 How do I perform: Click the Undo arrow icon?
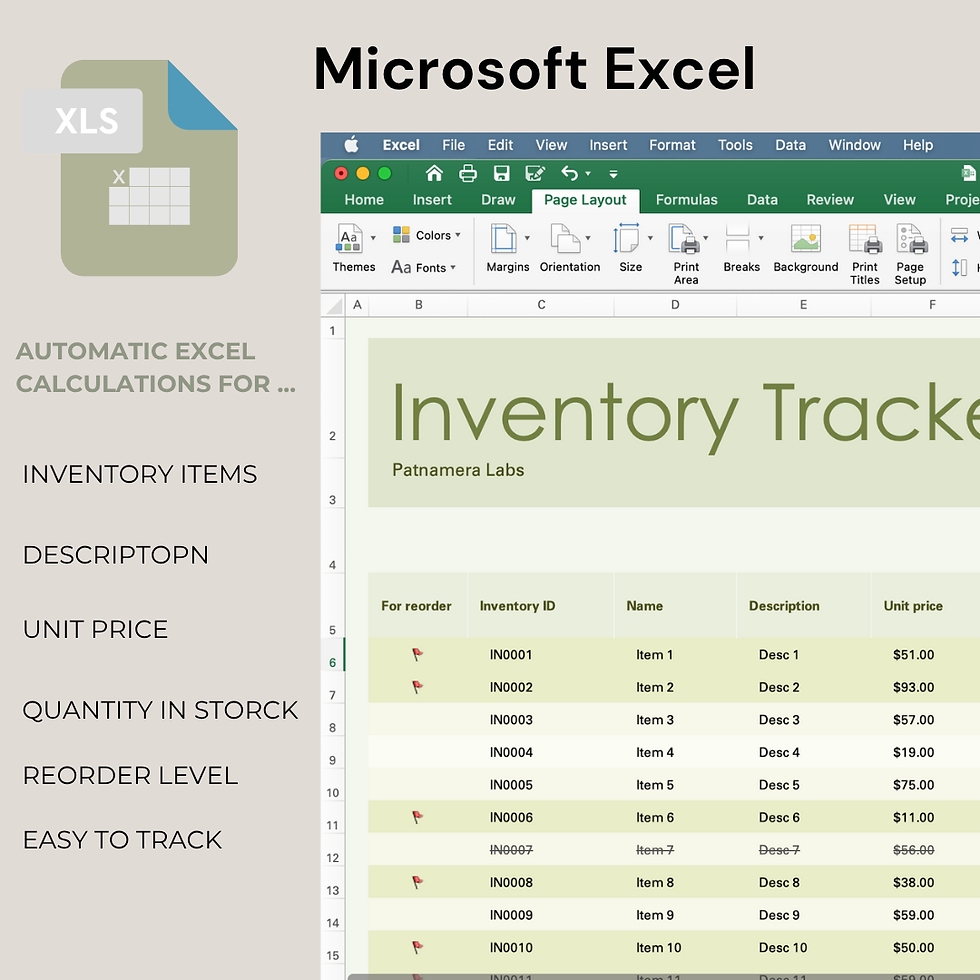click(x=569, y=173)
